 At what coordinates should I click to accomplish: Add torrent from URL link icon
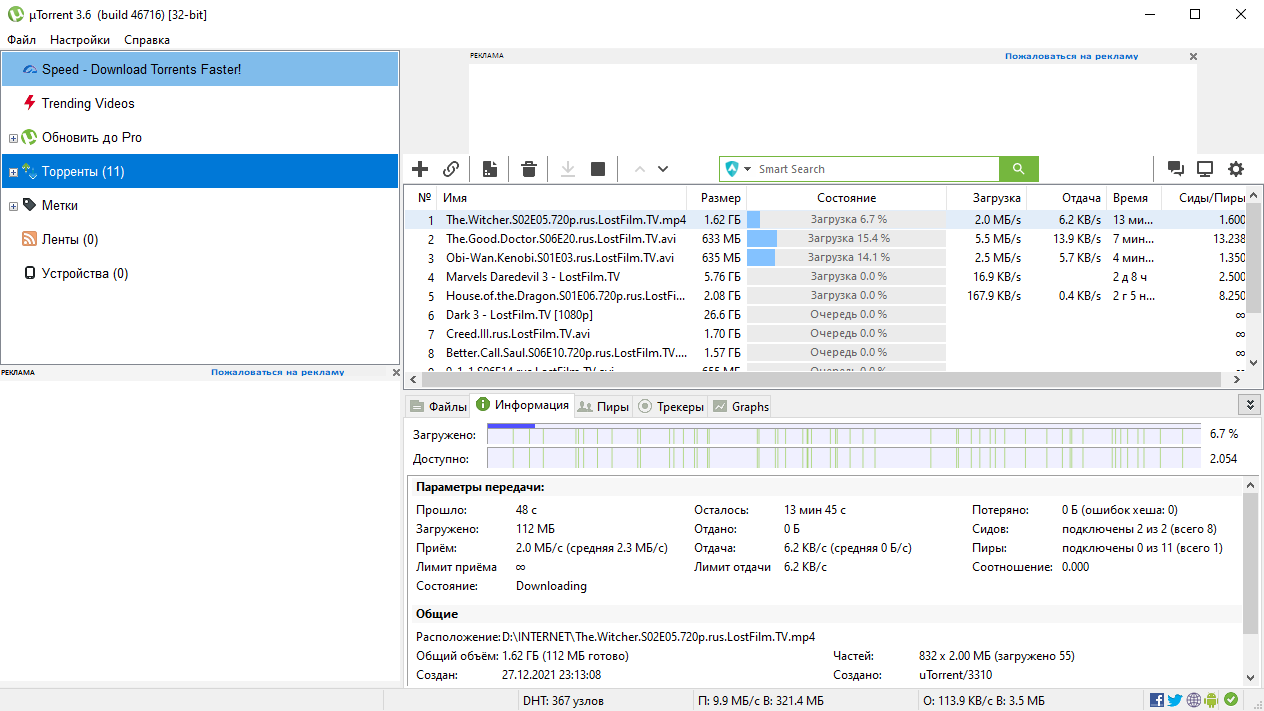pyautogui.click(x=451, y=169)
